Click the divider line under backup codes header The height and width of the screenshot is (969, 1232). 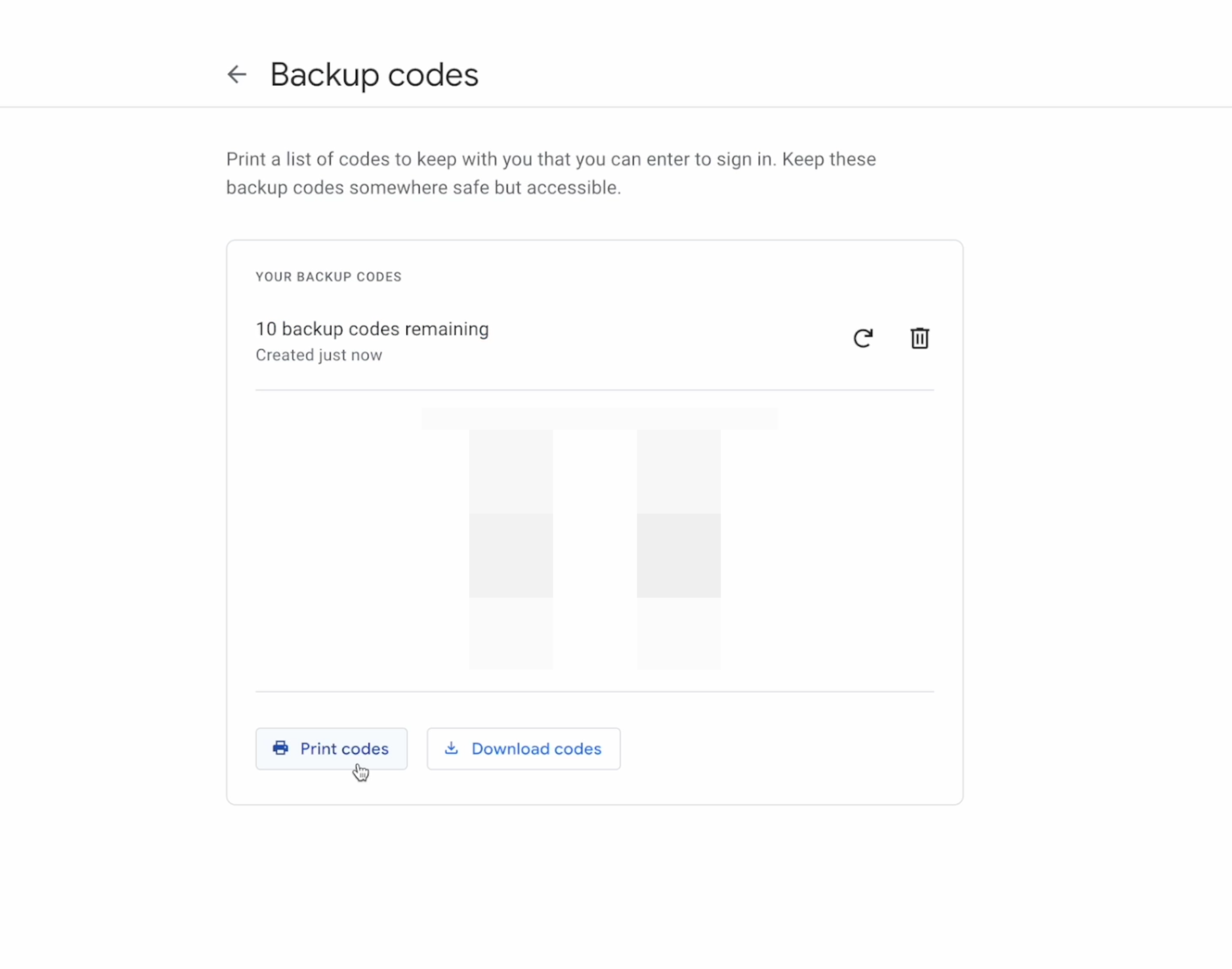click(594, 388)
